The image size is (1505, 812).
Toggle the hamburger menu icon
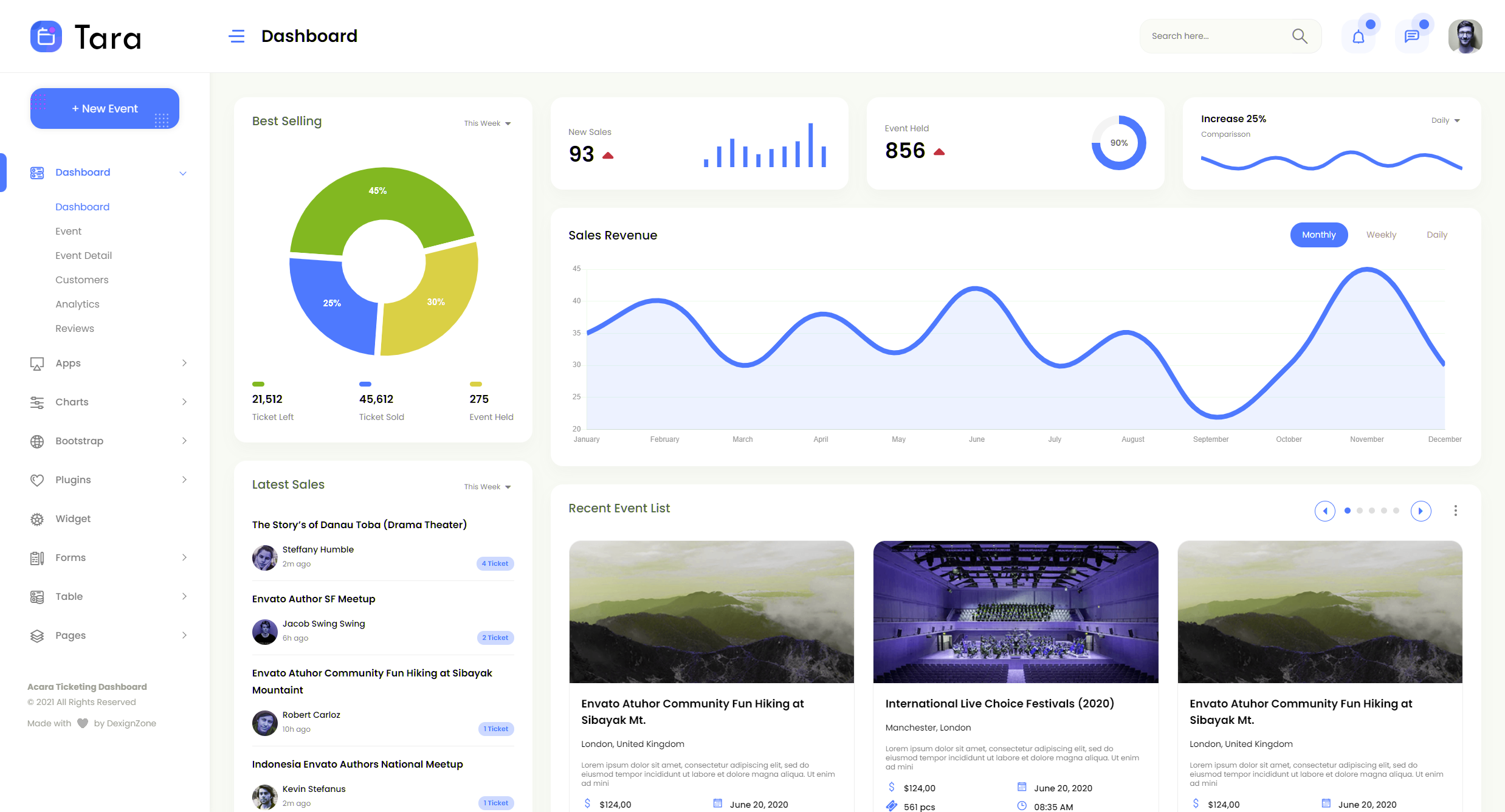(236, 36)
